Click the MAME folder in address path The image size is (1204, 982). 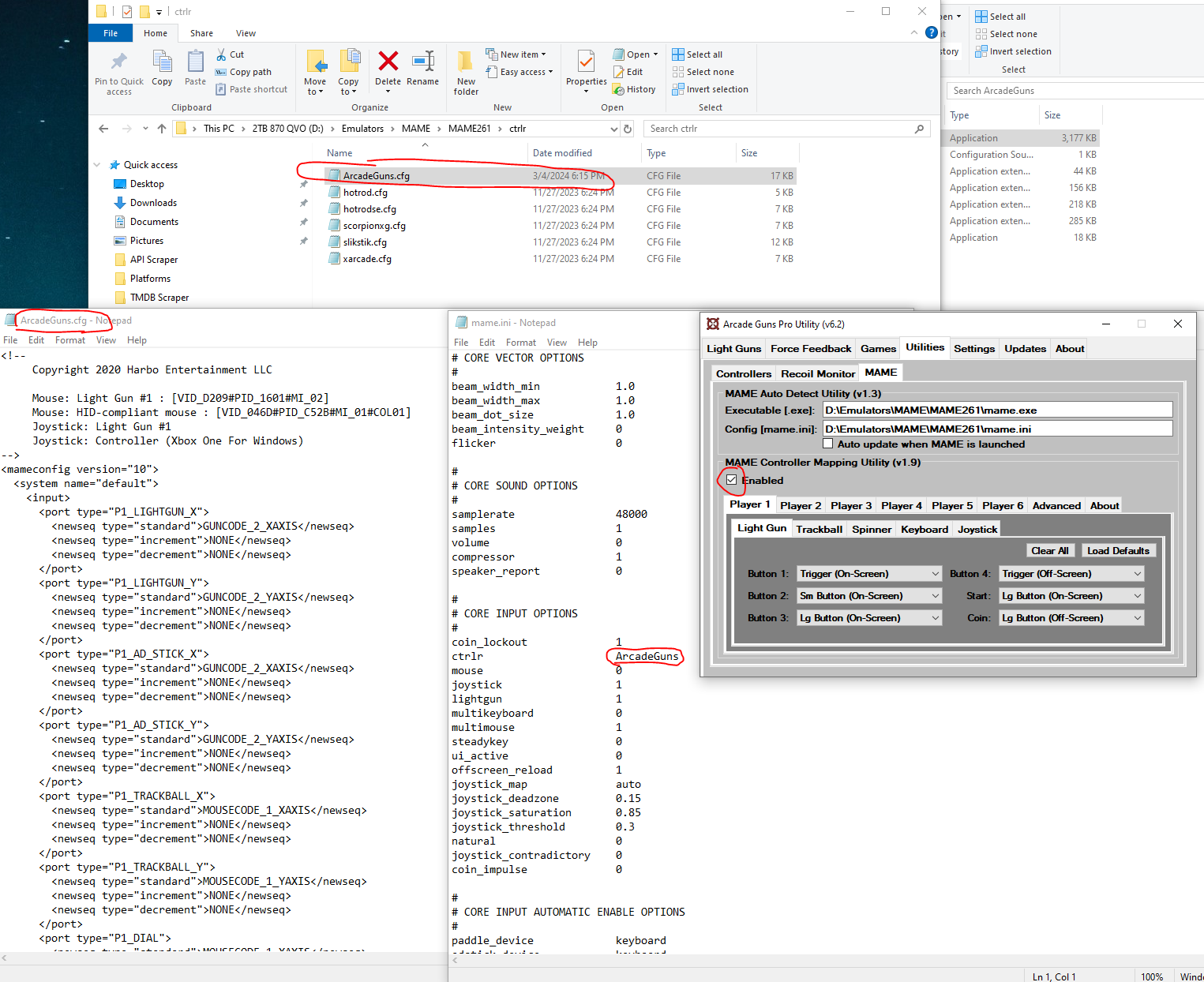[x=416, y=129]
